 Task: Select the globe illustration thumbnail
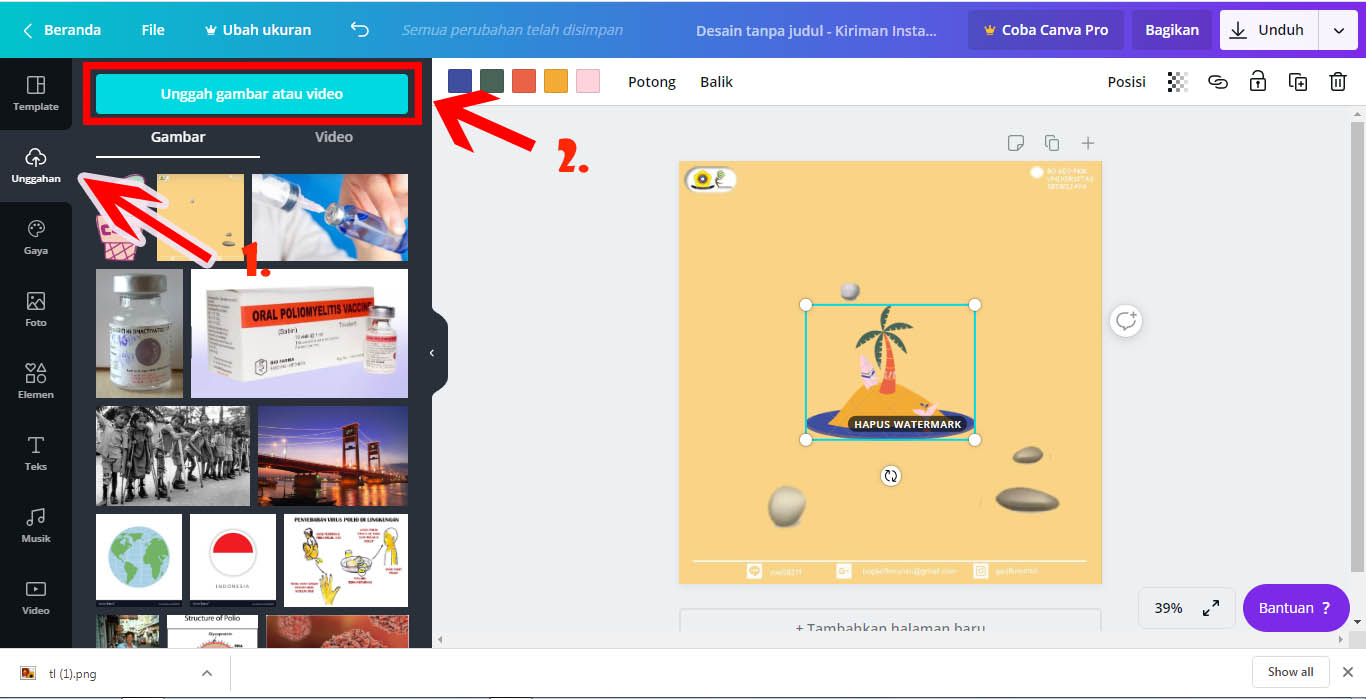139,560
